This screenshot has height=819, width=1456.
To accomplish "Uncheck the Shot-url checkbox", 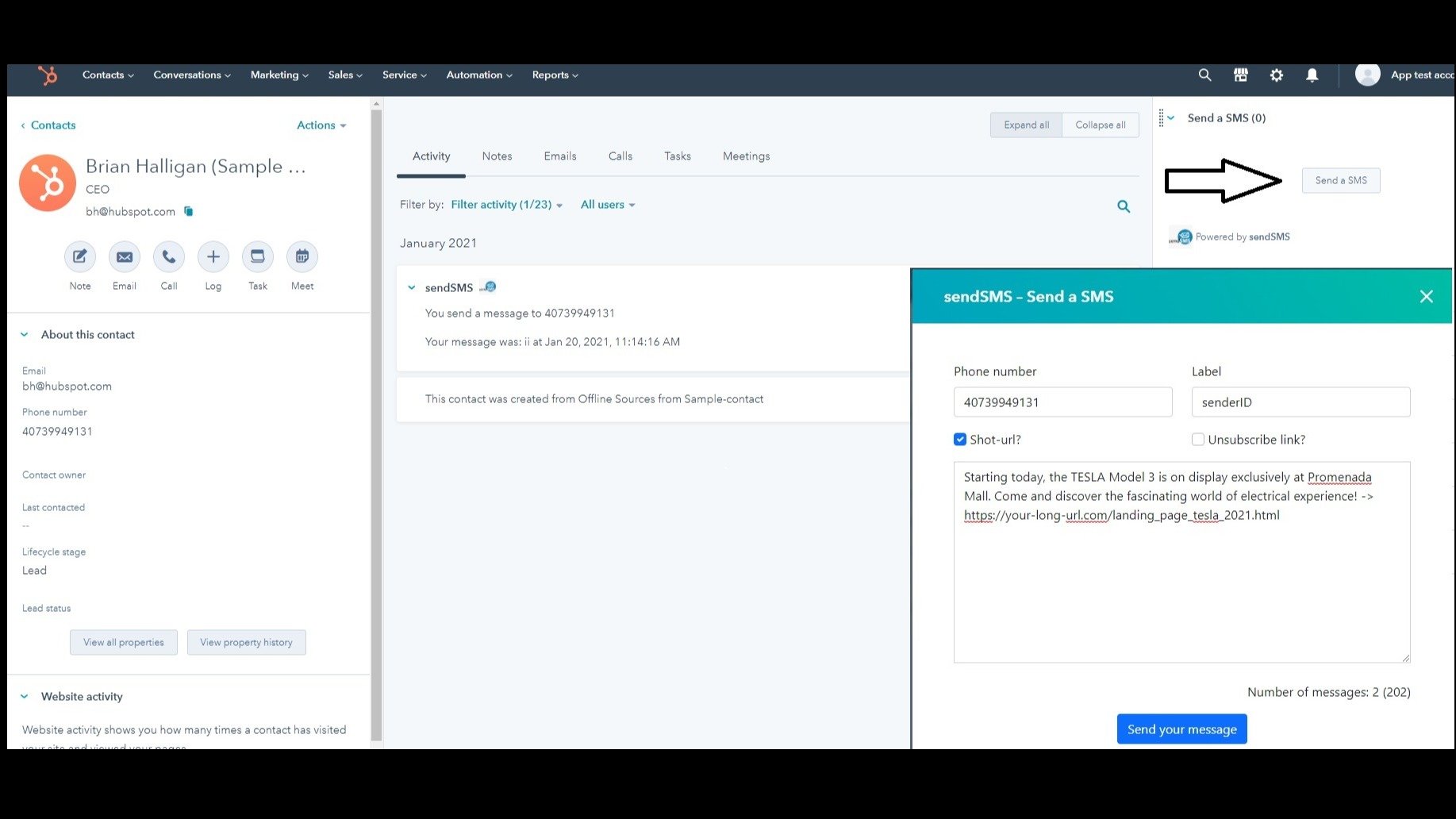I will tap(960, 440).
